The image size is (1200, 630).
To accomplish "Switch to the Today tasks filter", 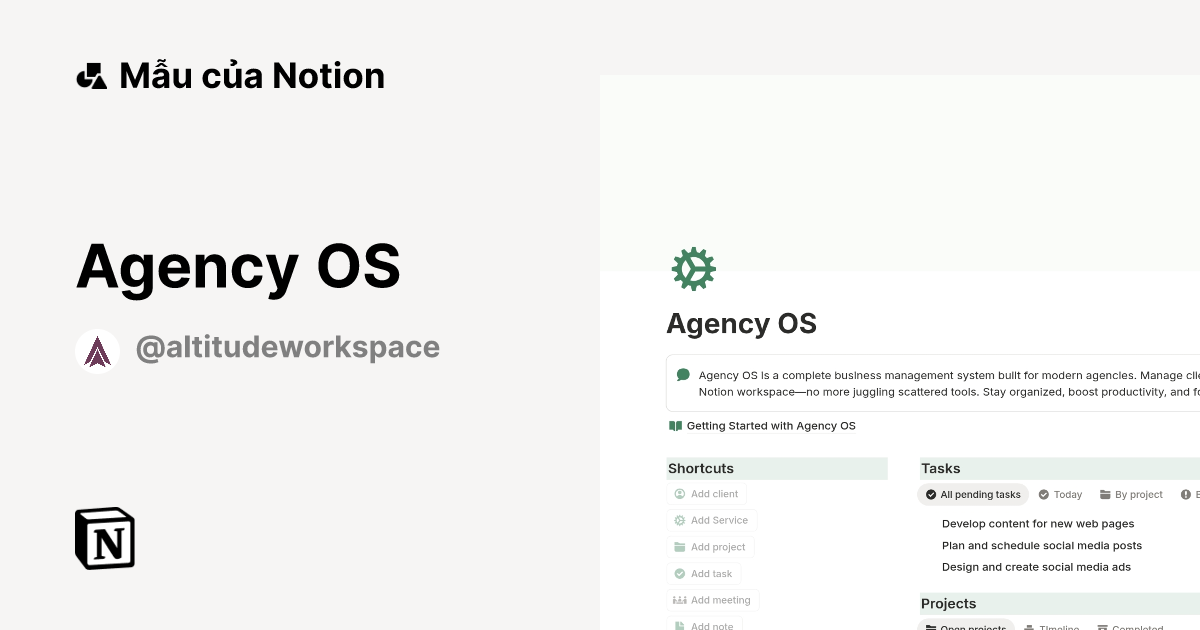I will tap(1059, 494).
